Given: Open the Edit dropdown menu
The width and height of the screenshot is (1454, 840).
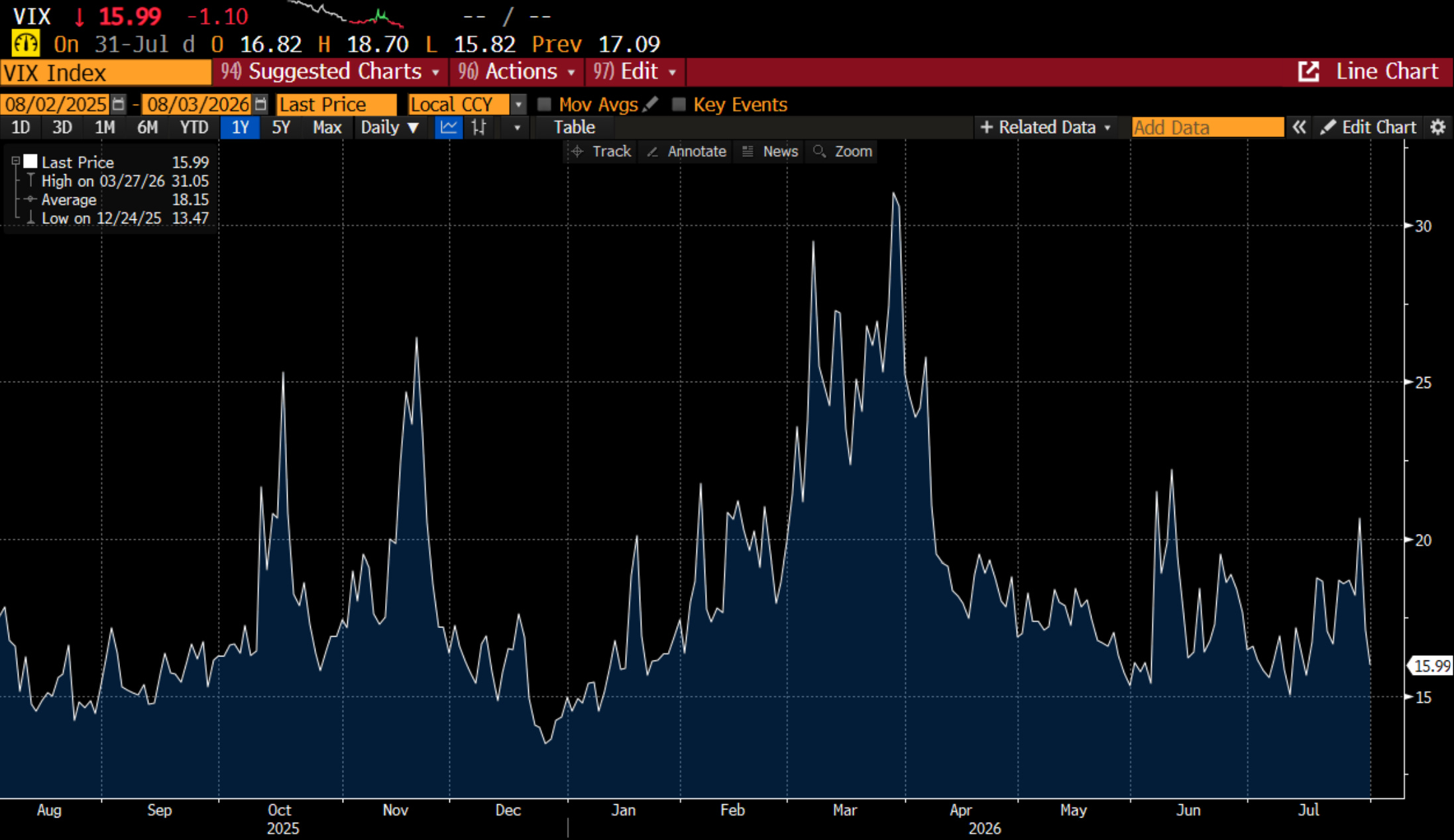Looking at the screenshot, I should tap(635, 72).
